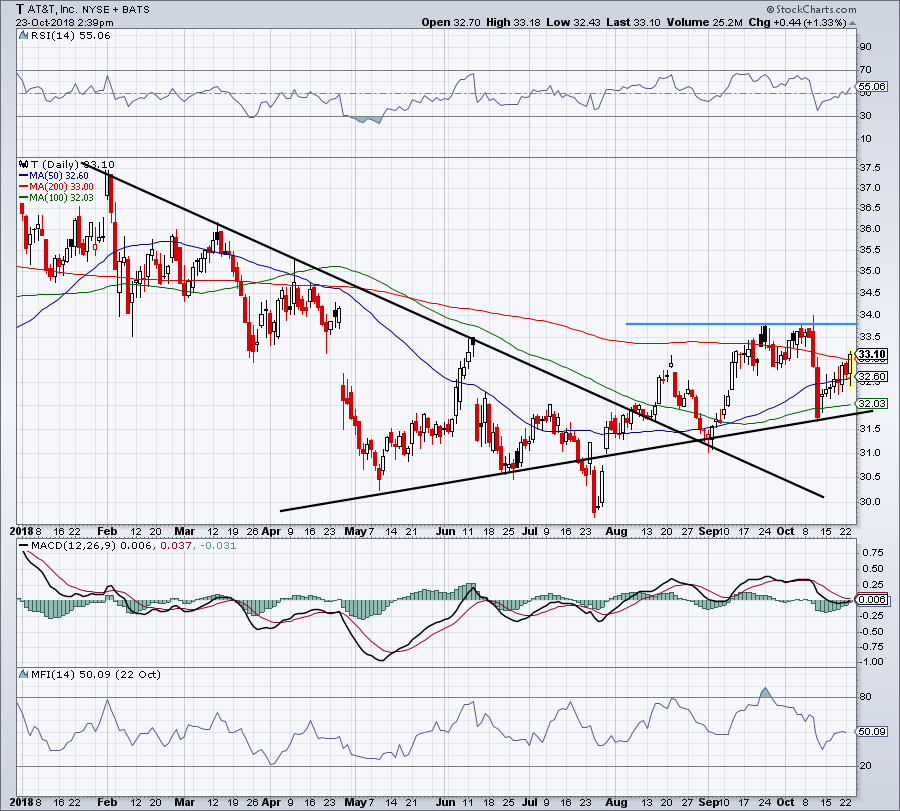Click the 30 level on the RSI axis
The image size is (900, 811).
(x=865, y=115)
